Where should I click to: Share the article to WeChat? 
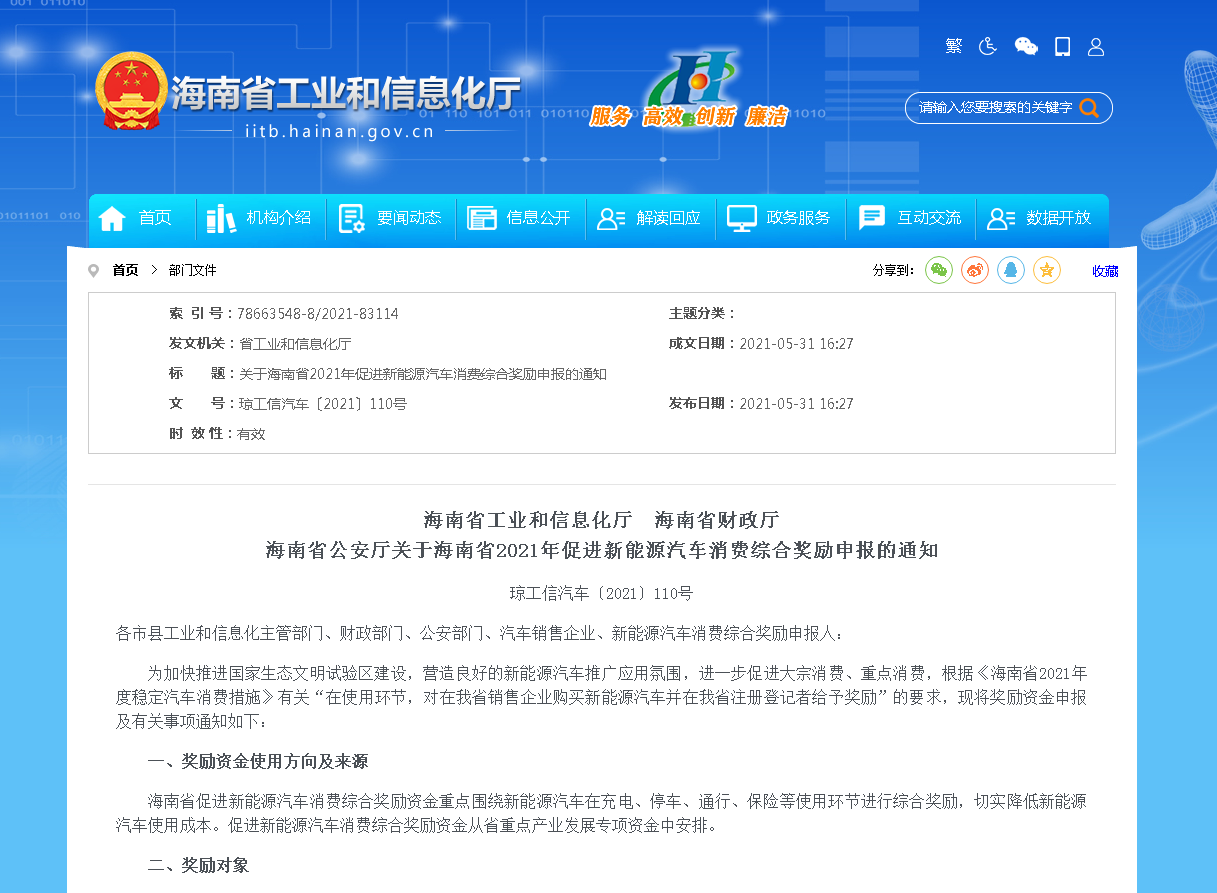(938, 270)
